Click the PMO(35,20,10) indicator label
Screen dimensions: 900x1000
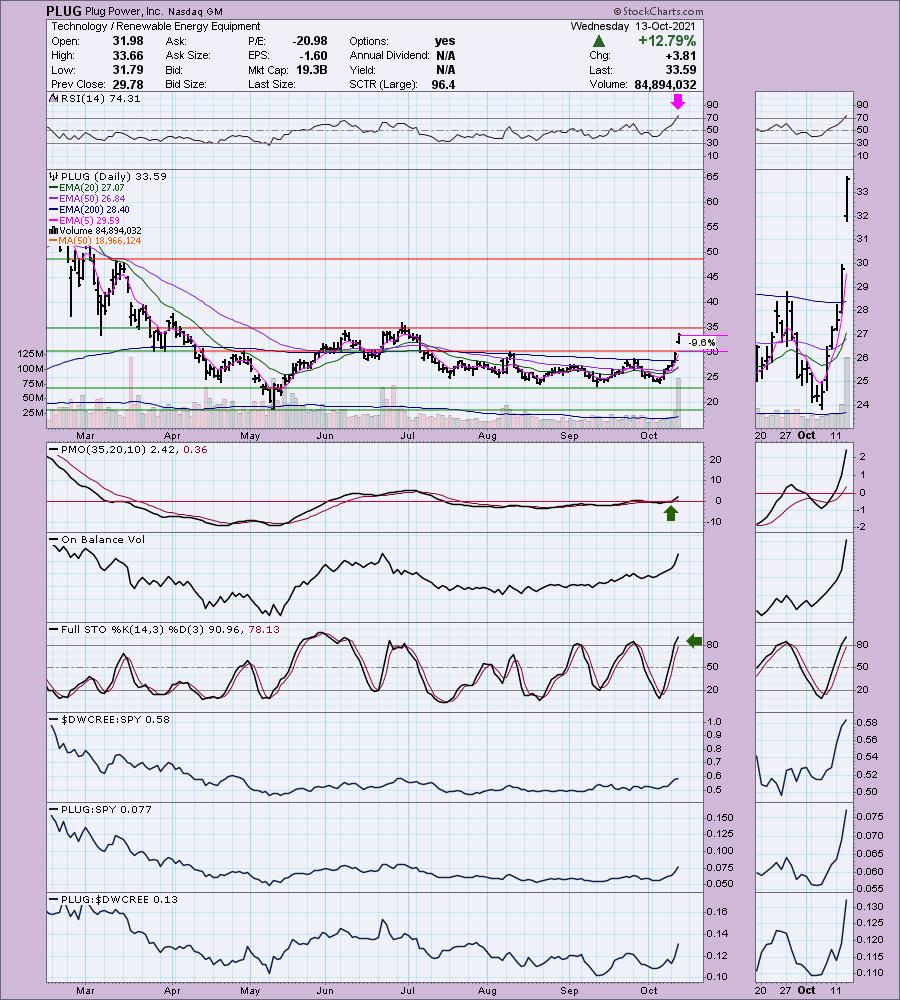click(x=129, y=450)
